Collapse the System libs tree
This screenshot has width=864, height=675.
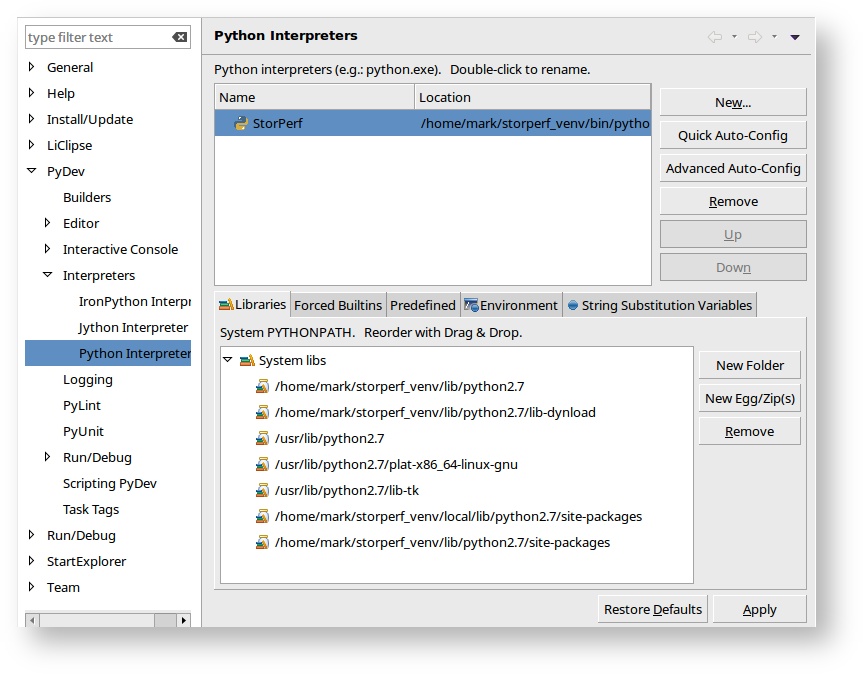point(228,360)
